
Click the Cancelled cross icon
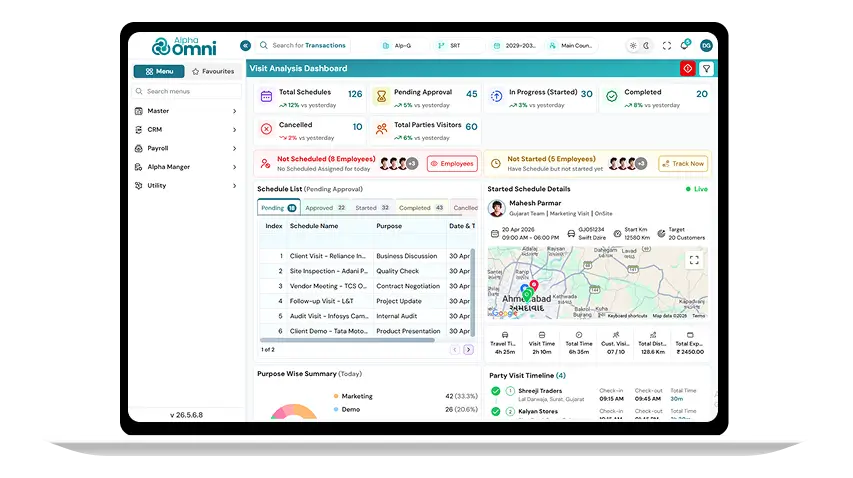click(x=267, y=129)
